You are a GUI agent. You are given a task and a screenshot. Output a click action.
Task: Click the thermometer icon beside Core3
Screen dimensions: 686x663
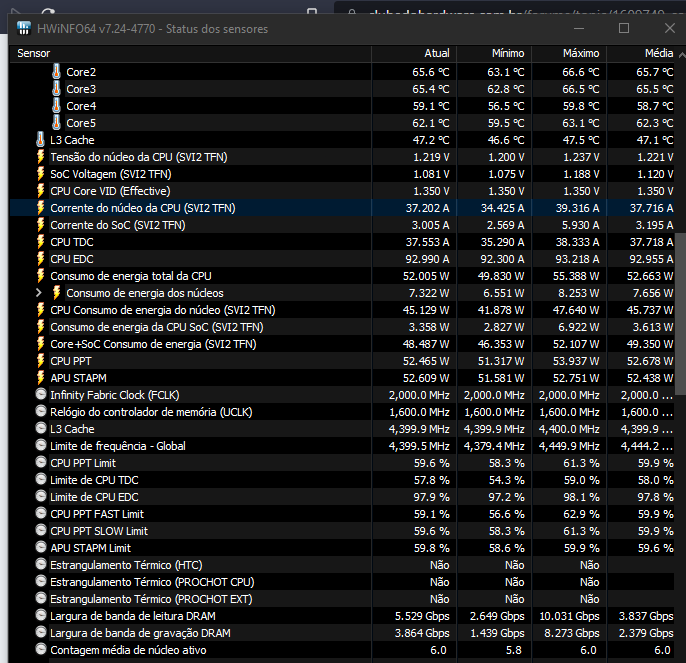click(56, 89)
